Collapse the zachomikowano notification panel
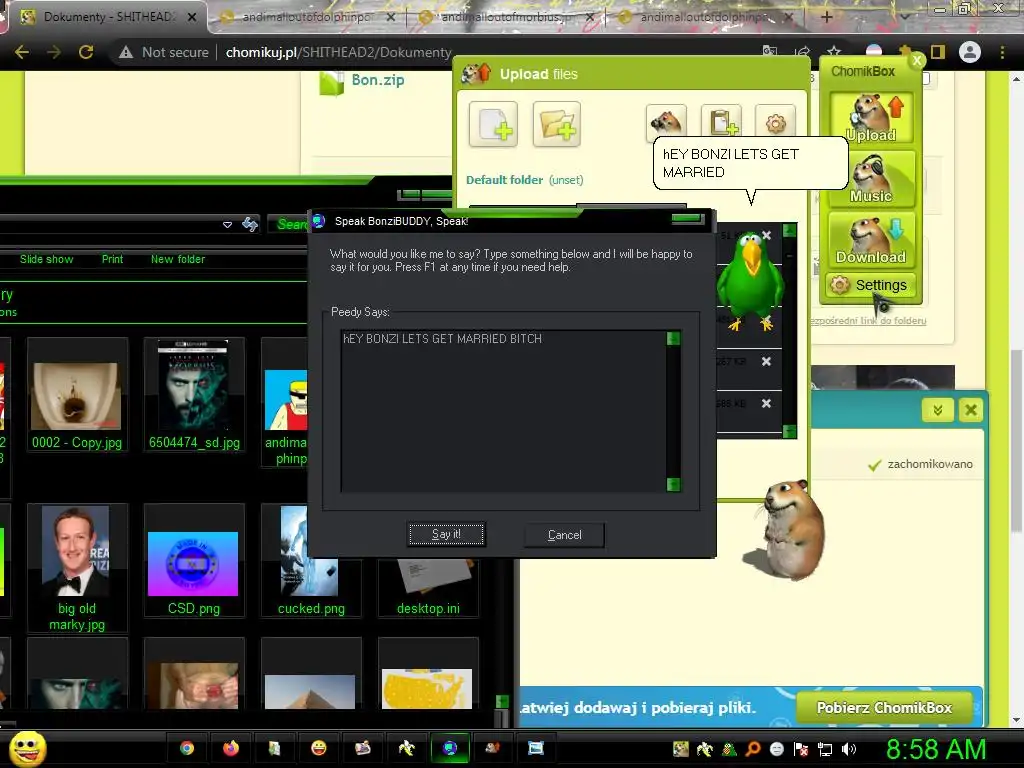This screenshot has height=768, width=1024. (938, 410)
